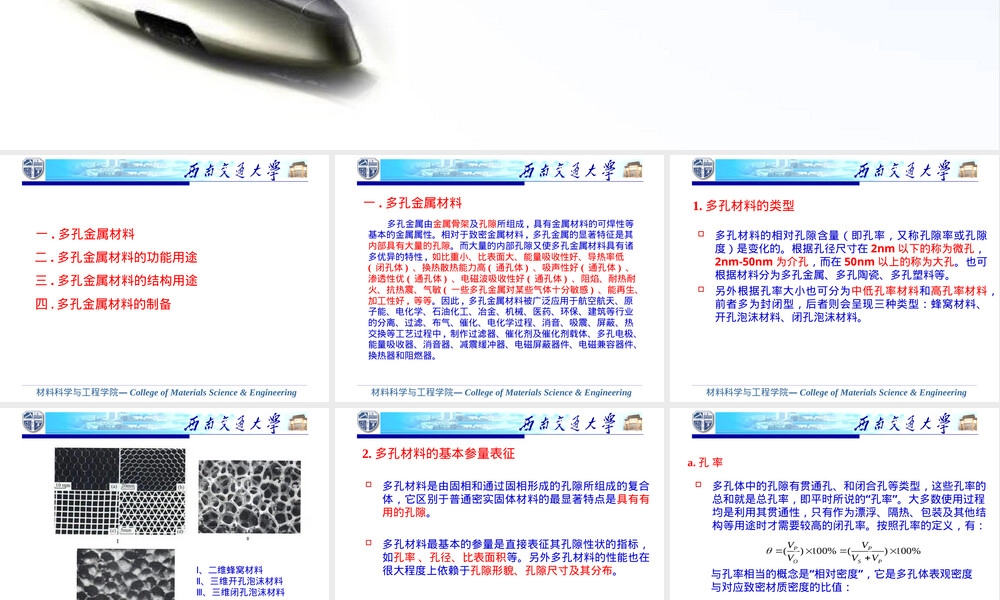Open the slide titled a. 孔率

834,504
